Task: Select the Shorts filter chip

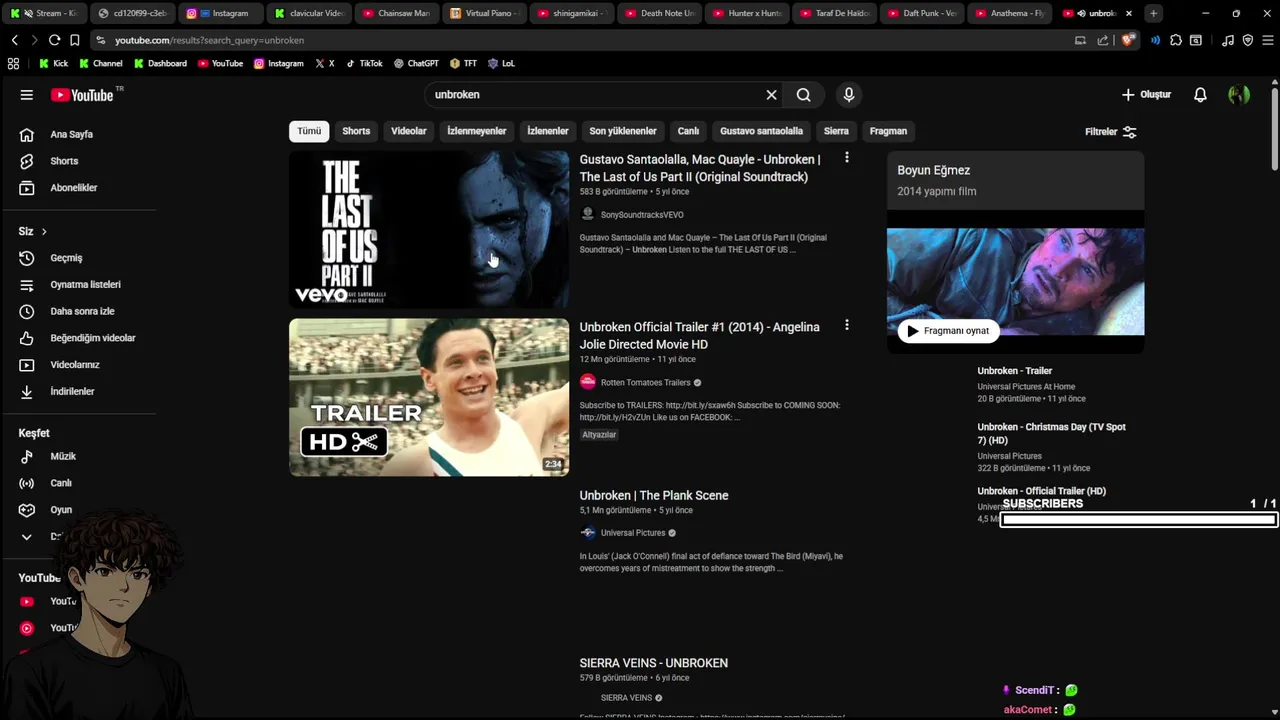Action: point(356,131)
